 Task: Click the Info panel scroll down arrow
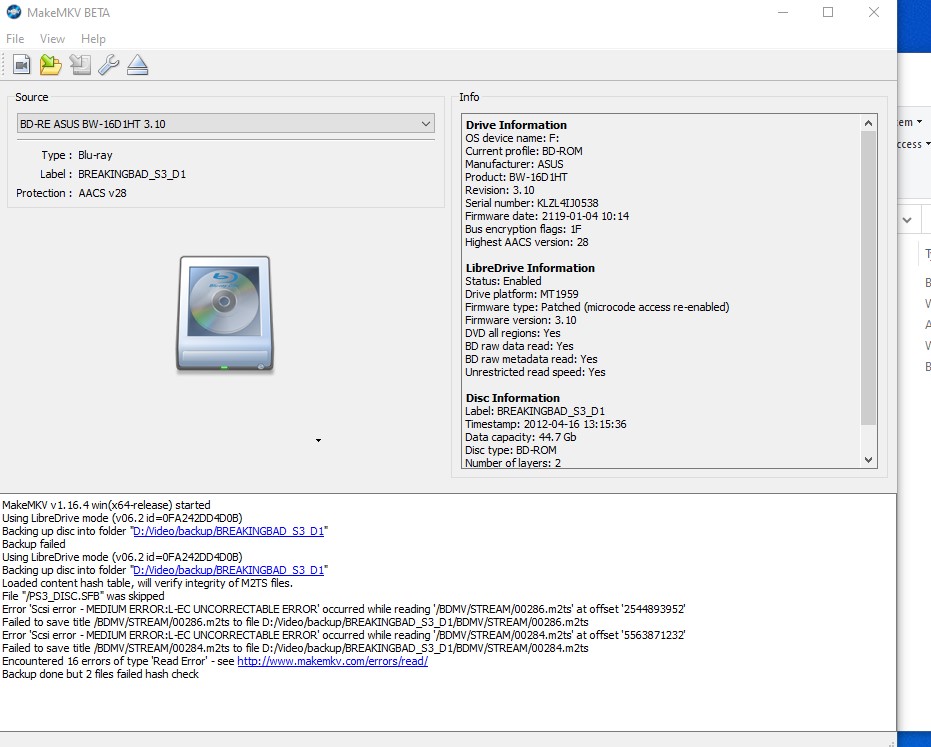pos(868,460)
